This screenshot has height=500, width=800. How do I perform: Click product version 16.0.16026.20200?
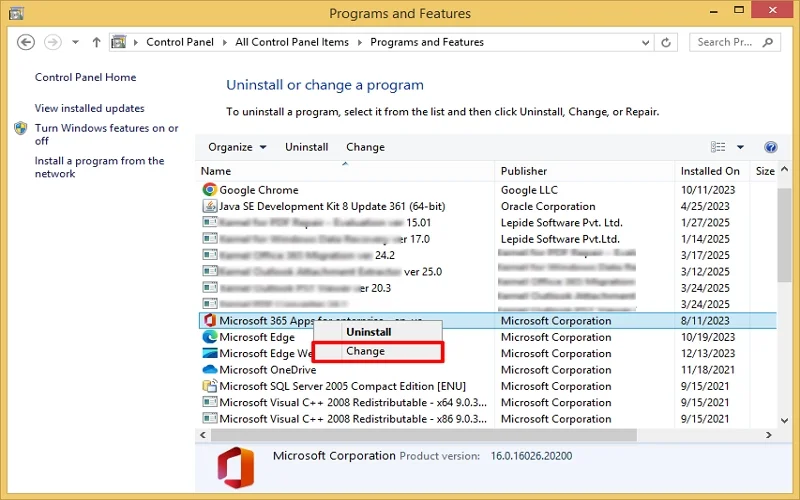click(531, 456)
